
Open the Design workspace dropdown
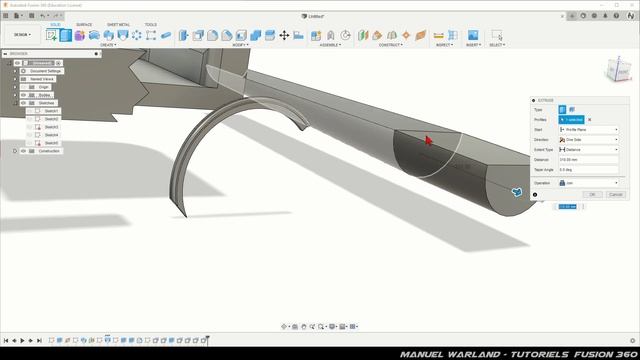tap(22, 35)
